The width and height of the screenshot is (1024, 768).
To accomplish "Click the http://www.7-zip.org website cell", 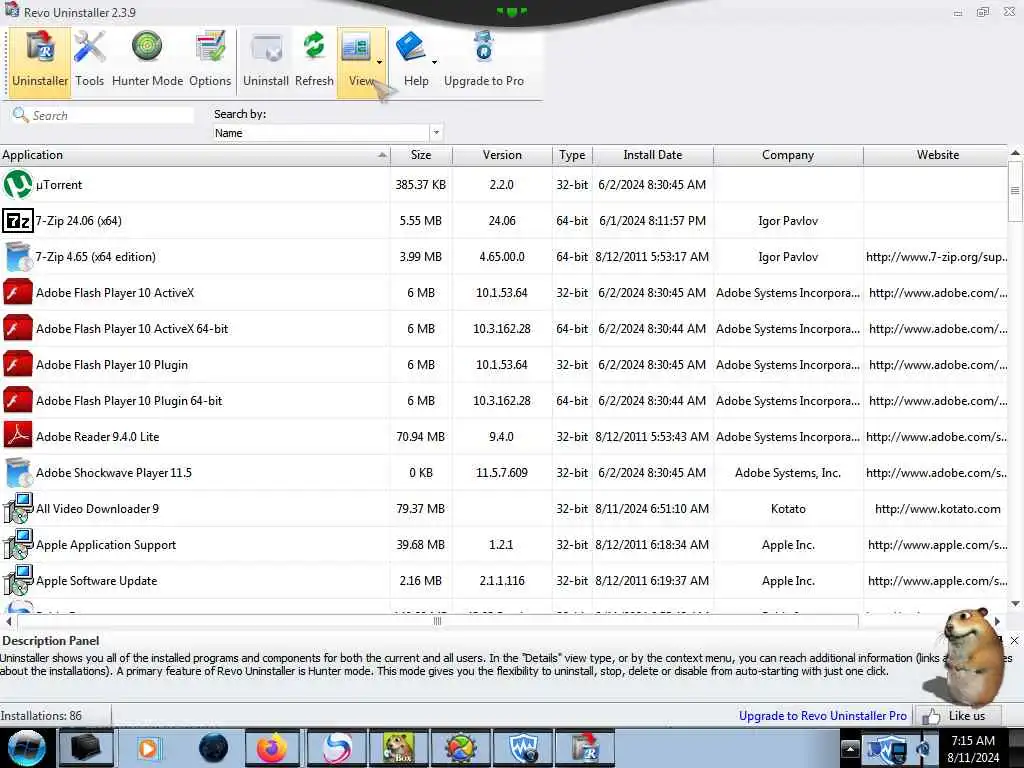I will pos(936,257).
